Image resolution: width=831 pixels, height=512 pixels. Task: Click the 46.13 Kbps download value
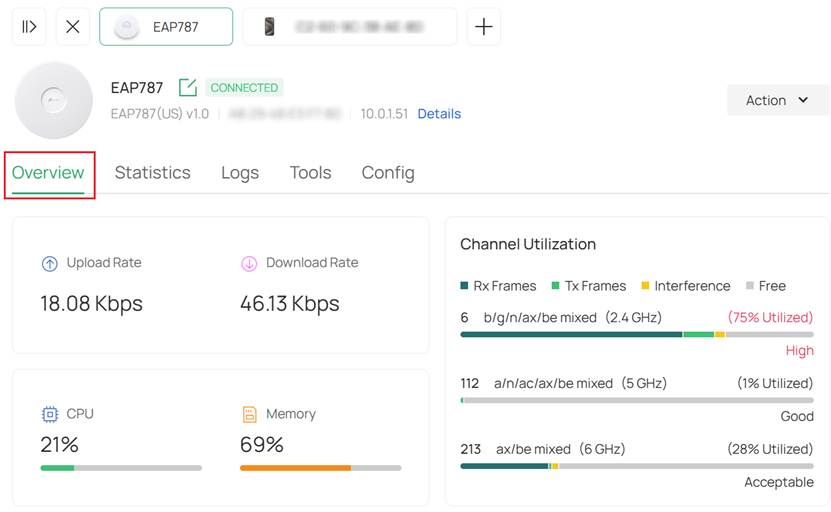tap(290, 304)
